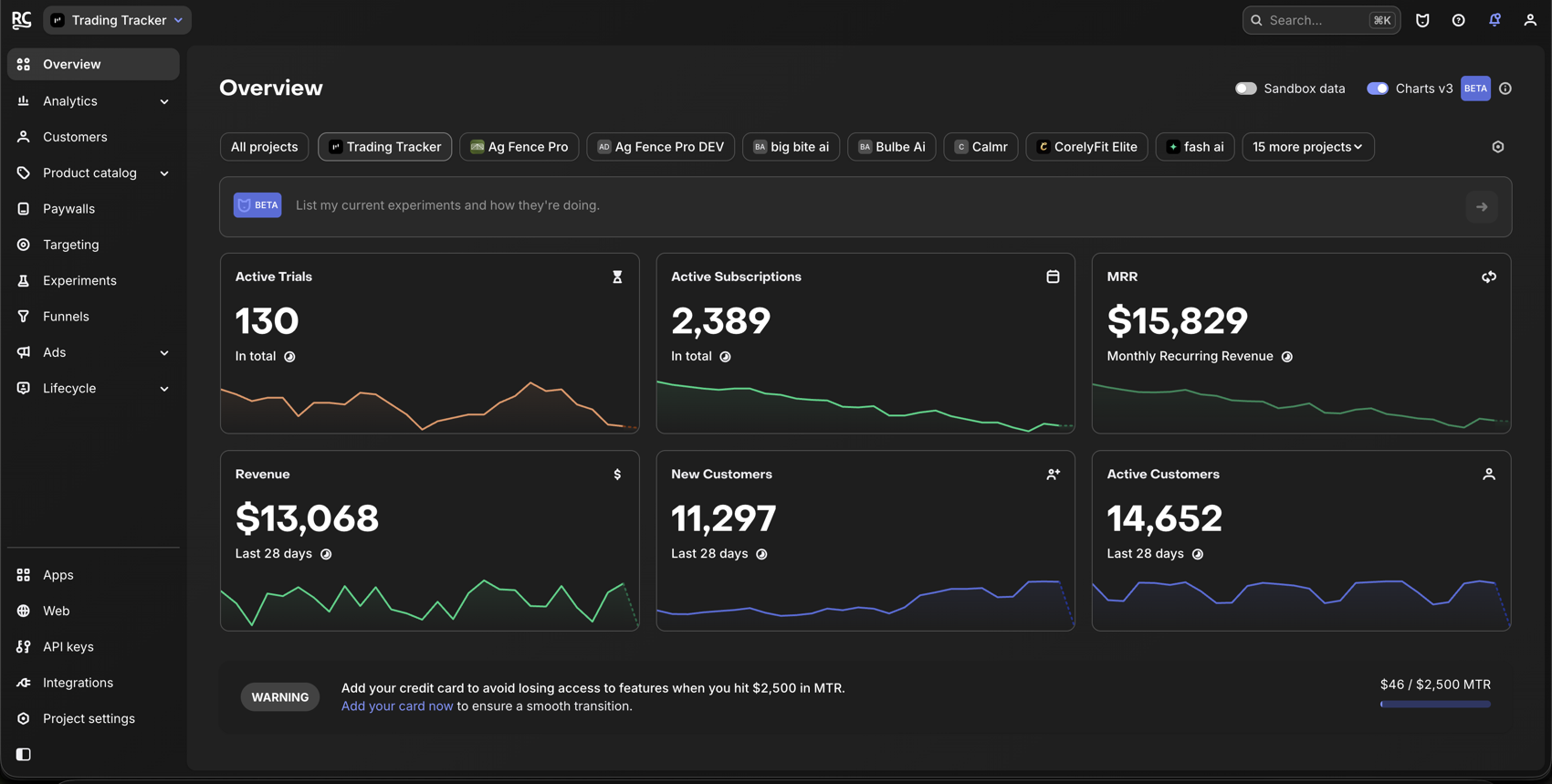Click the info icon beside Monthly Recurring Revenue
The height and width of the screenshot is (784, 1552).
pos(1286,357)
